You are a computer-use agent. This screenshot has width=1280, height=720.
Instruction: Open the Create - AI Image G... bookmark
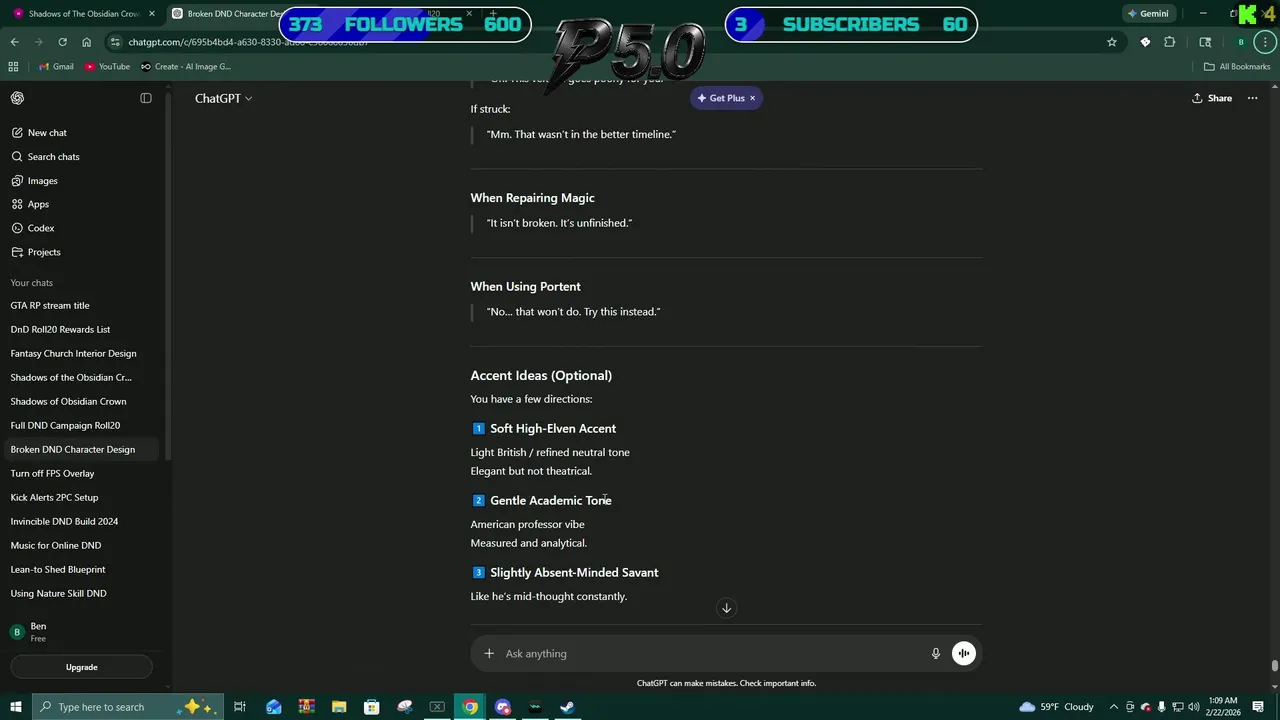click(186, 67)
